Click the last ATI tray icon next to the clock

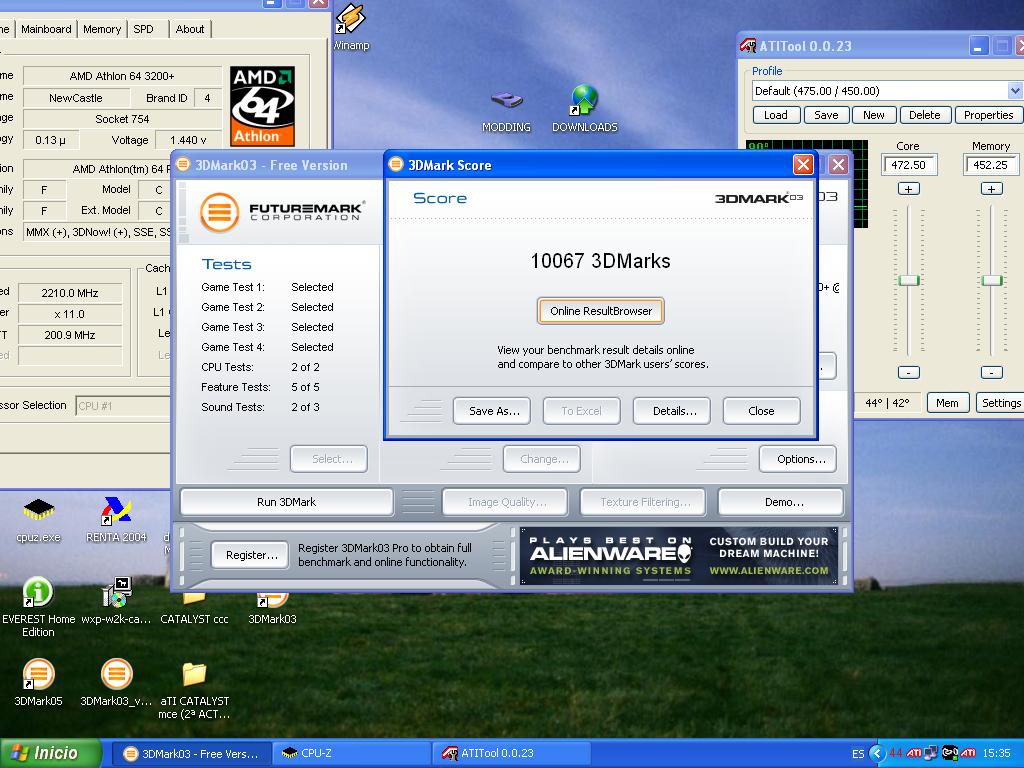(x=968, y=753)
